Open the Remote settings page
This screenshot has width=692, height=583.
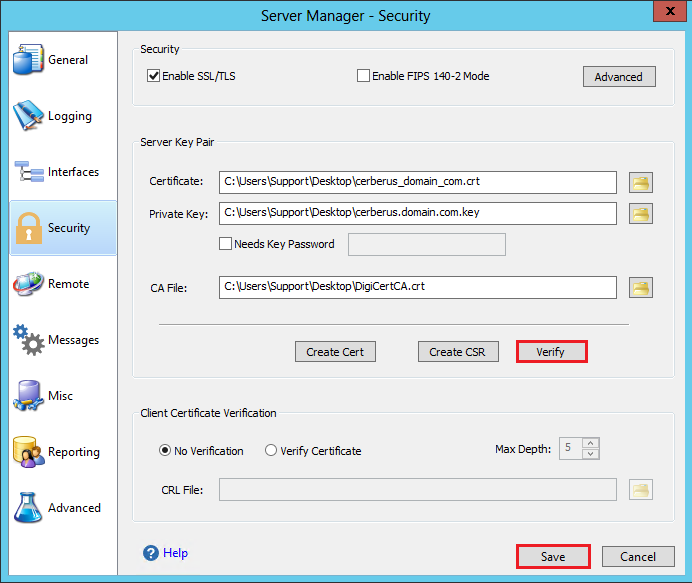click(62, 284)
